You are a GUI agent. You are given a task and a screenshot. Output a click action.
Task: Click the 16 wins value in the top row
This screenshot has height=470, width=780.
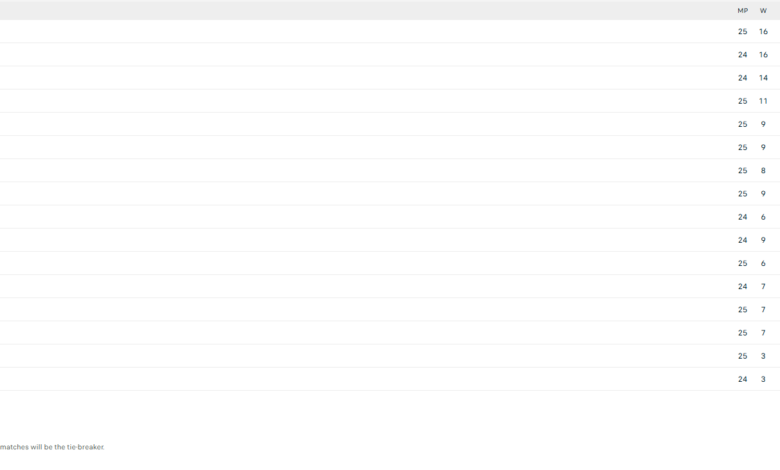(763, 32)
